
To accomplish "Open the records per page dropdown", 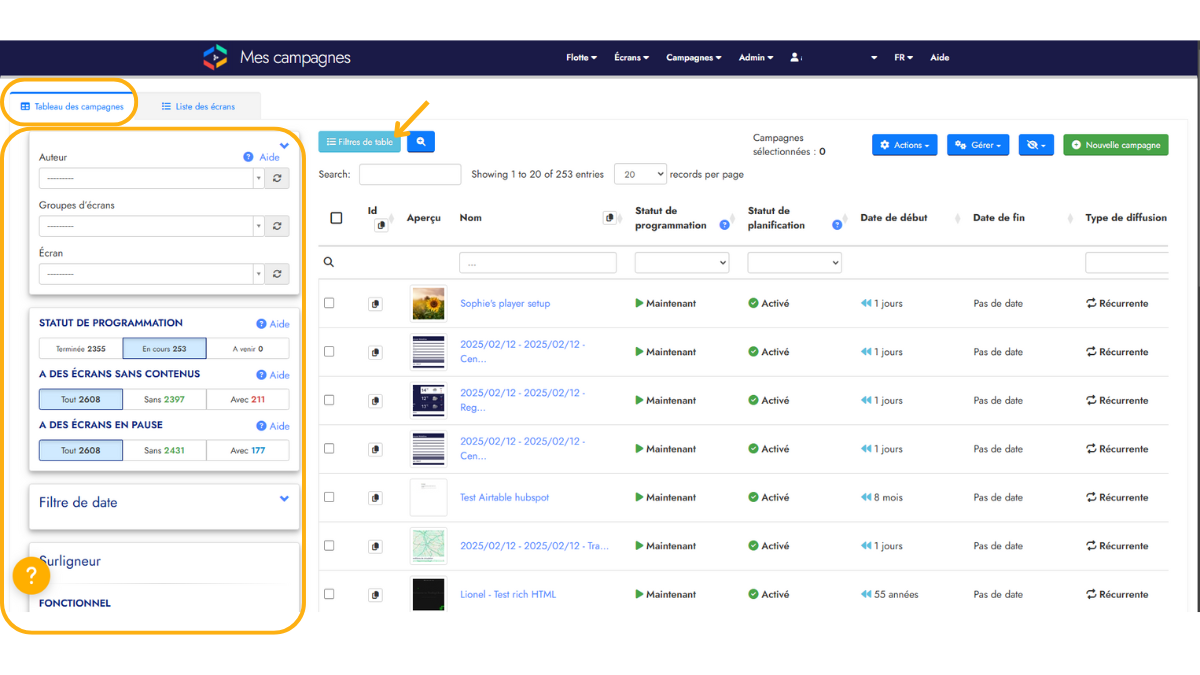I will pyautogui.click(x=640, y=174).
